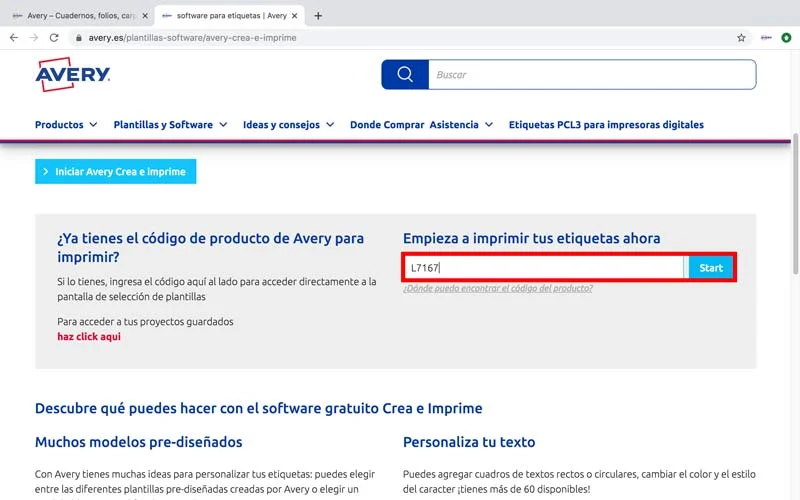The image size is (800, 500).
Task: Select the 'software para etiquetas | Avery' tab
Action: click(x=230, y=16)
